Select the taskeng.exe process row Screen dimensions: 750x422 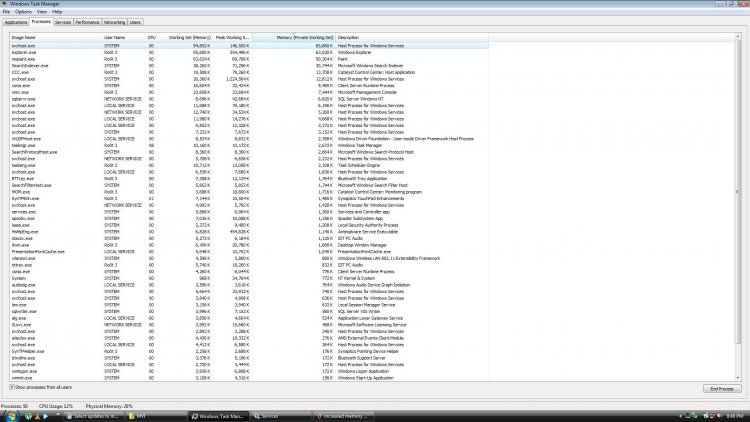click(x=249, y=165)
